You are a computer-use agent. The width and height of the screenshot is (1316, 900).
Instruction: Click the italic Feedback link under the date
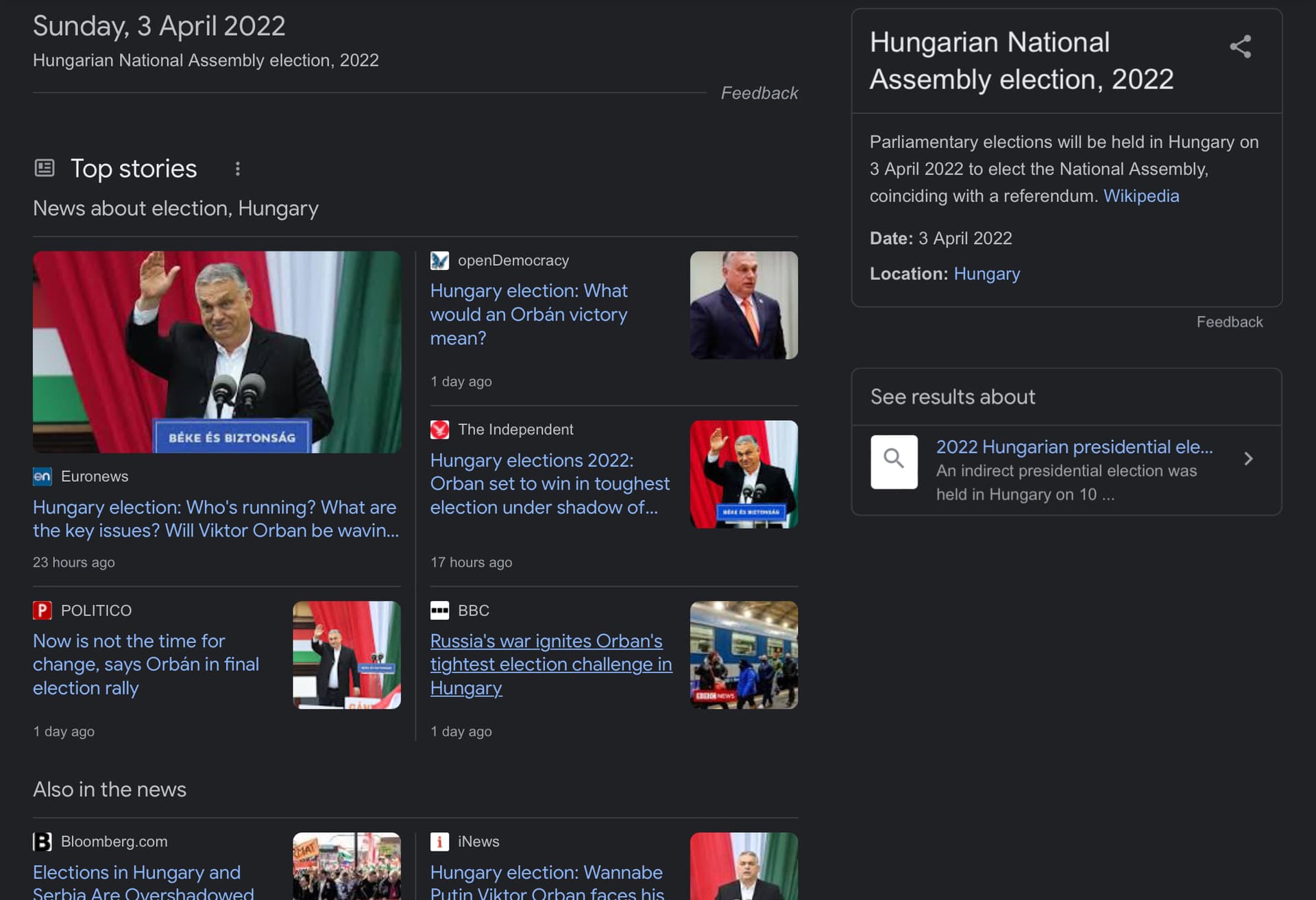759,93
